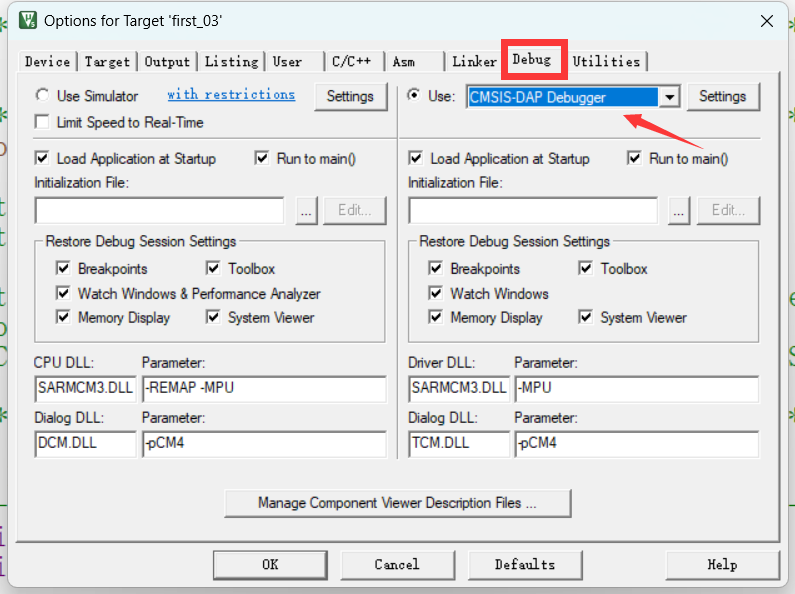Screen dimensions: 795x594
Task: Browse for simulator initialization file
Action: [x=306, y=210]
